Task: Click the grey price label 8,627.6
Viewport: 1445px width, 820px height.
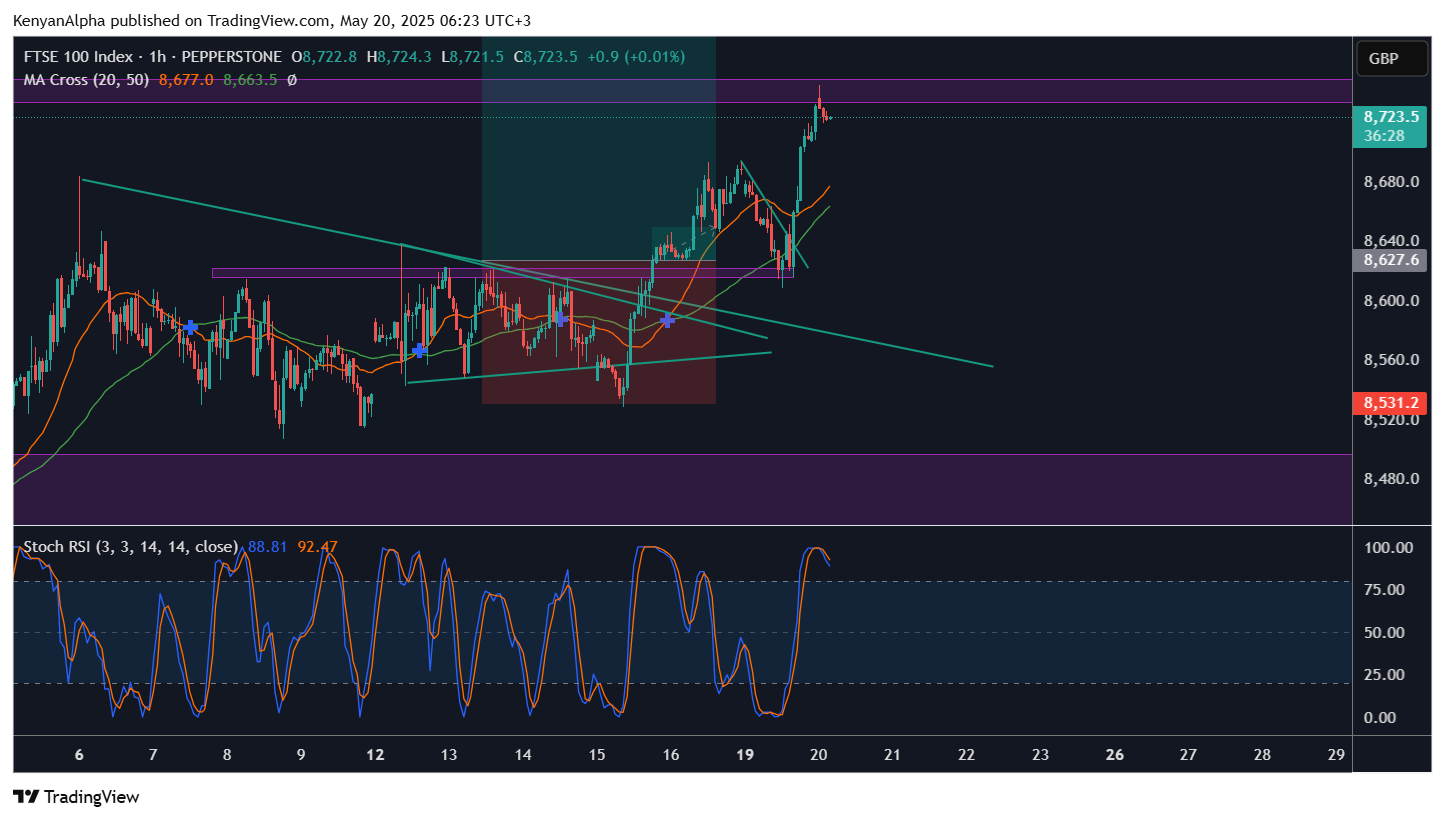Action: click(1390, 260)
